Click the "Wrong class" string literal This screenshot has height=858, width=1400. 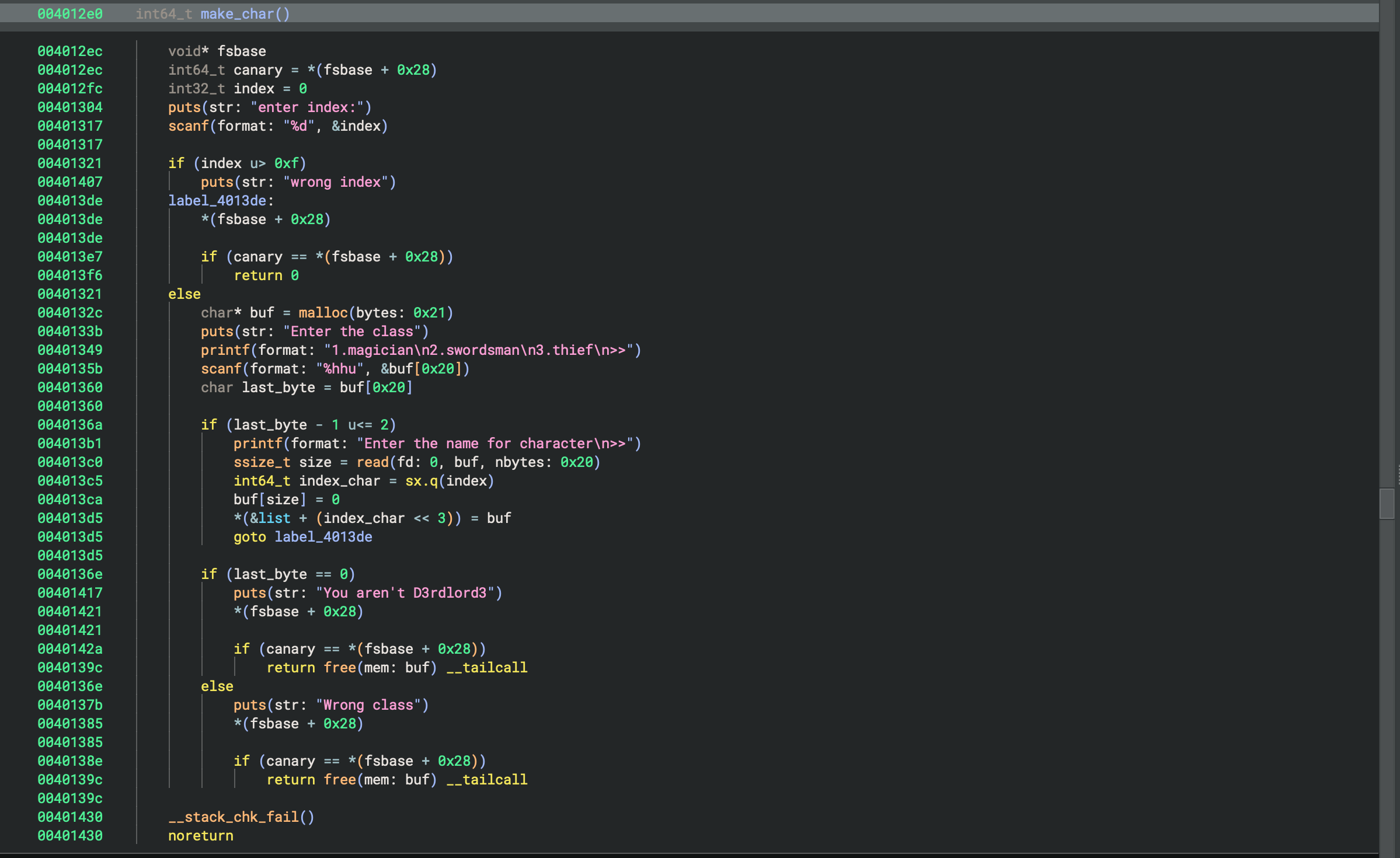[x=368, y=705]
